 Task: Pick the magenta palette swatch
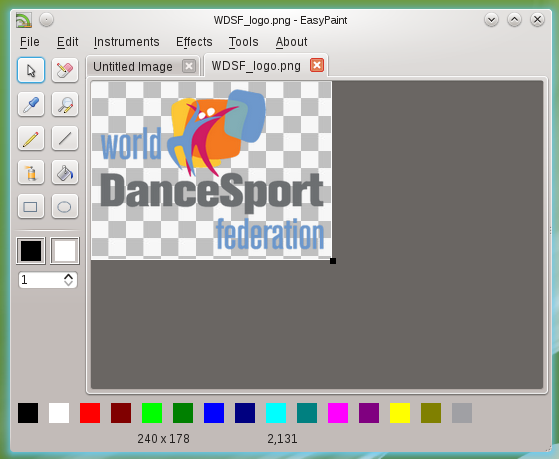pos(338,413)
